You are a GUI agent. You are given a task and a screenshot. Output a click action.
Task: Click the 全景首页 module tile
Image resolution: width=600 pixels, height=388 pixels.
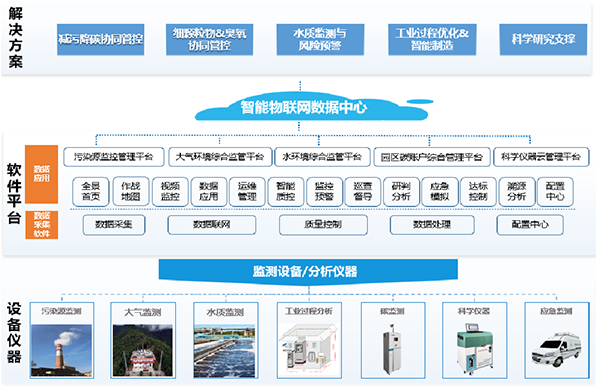pyautogui.click(x=91, y=192)
